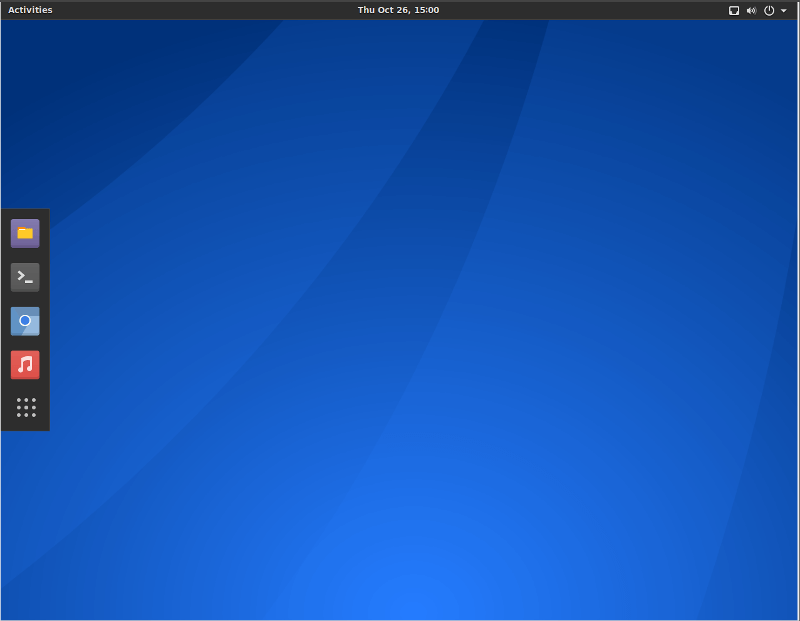Toggle the app grid open from dock
The width and height of the screenshot is (800, 621).
coord(24,407)
